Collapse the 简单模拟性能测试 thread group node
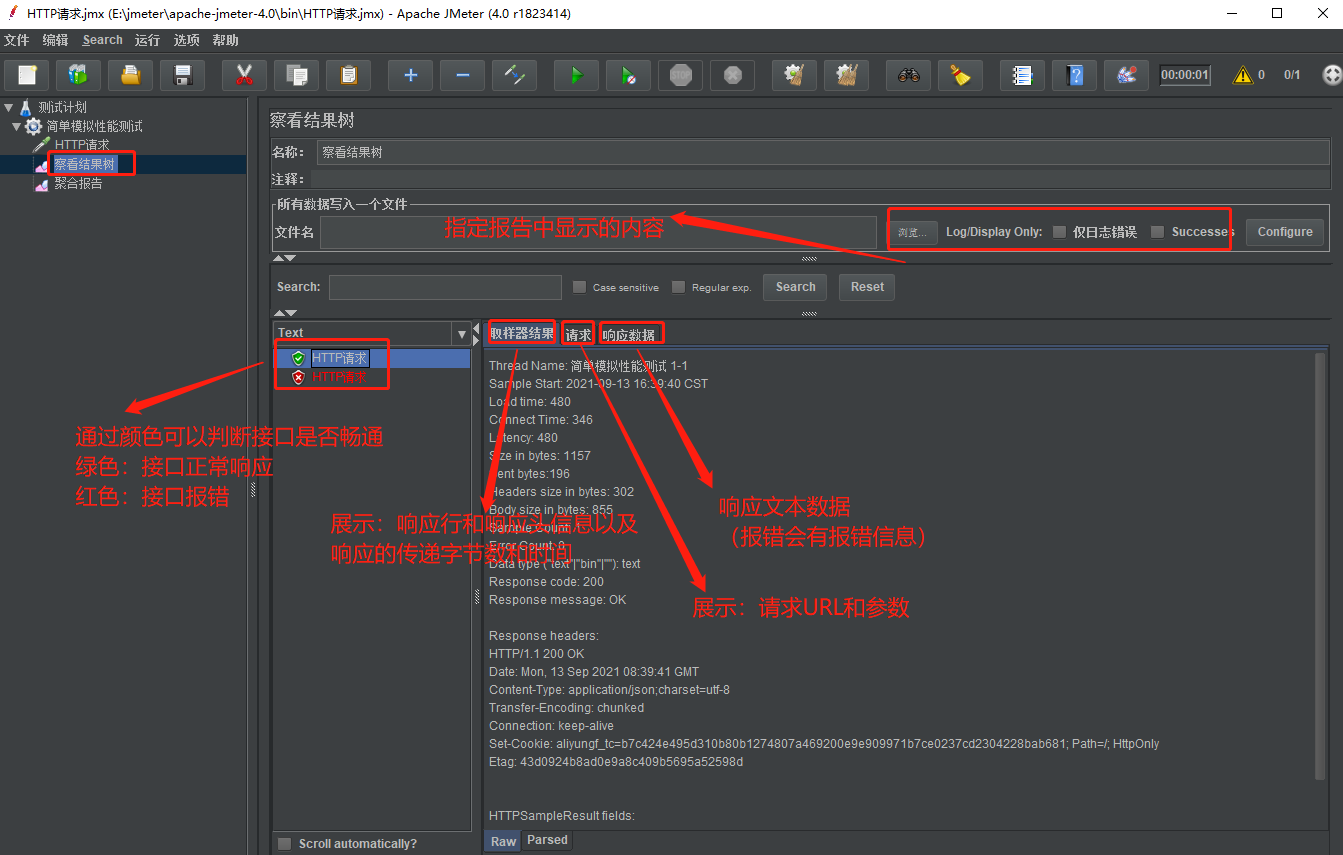Viewport: 1343px width, 855px height. [17, 126]
